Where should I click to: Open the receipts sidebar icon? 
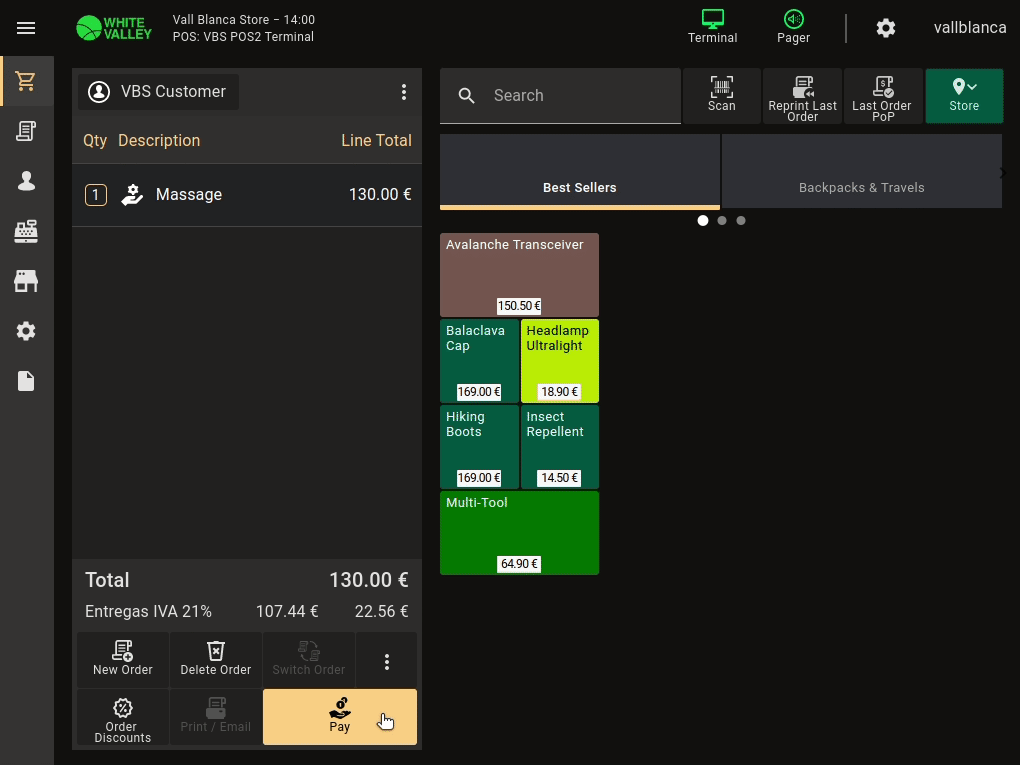pyautogui.click(x=26, y=131)
